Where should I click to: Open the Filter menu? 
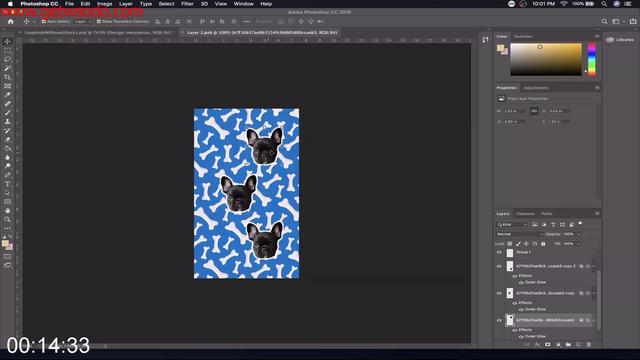(187, 4)
